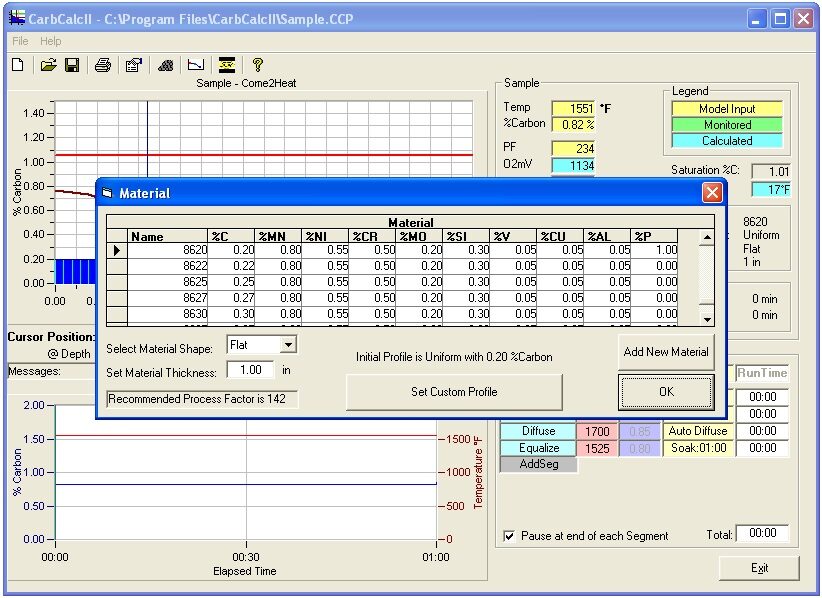
Task: Click the %Carbon field 0.82 %
Action: coord(573,125)
